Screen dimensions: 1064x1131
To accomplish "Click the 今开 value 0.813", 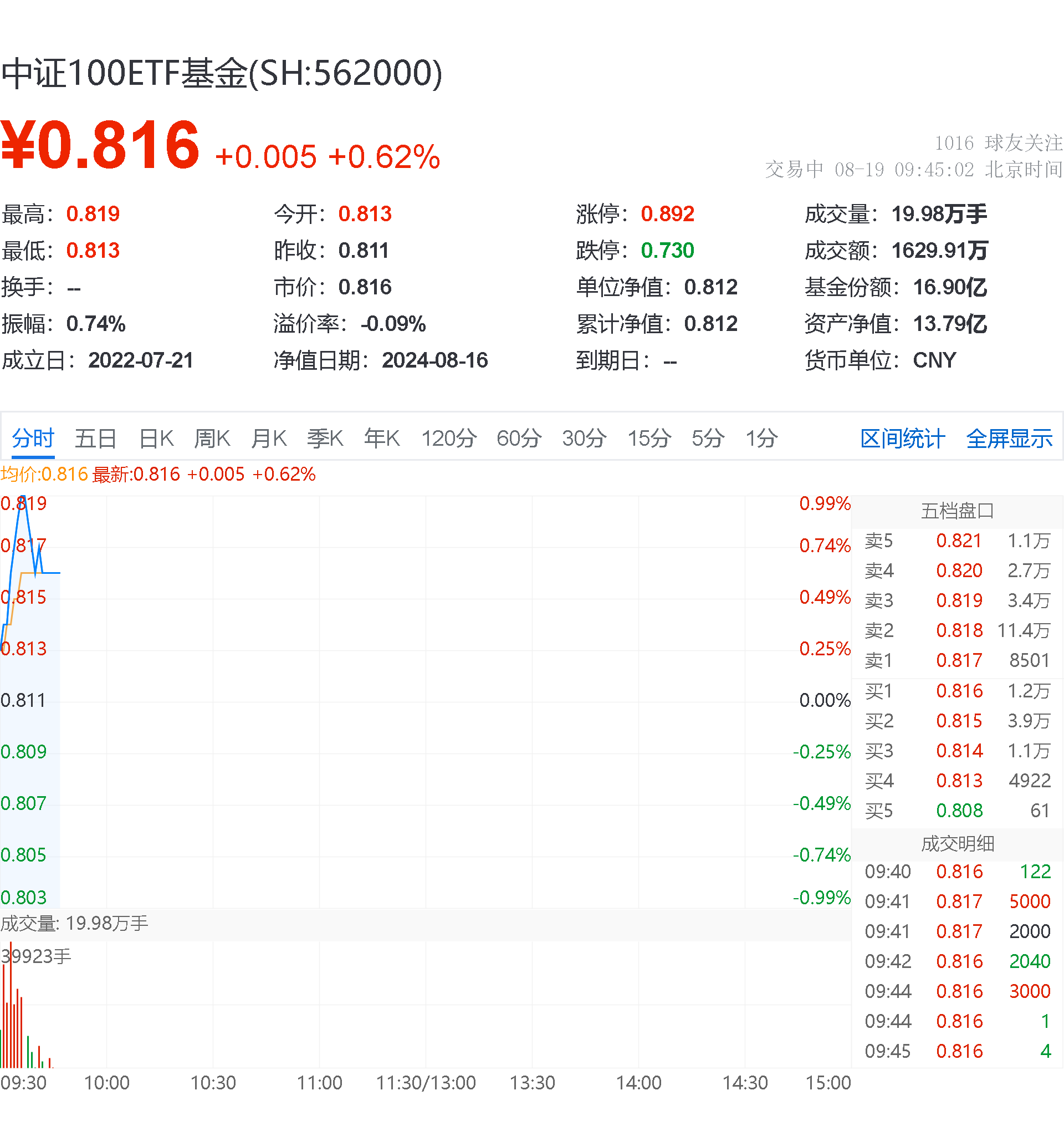I will [365, 214].
